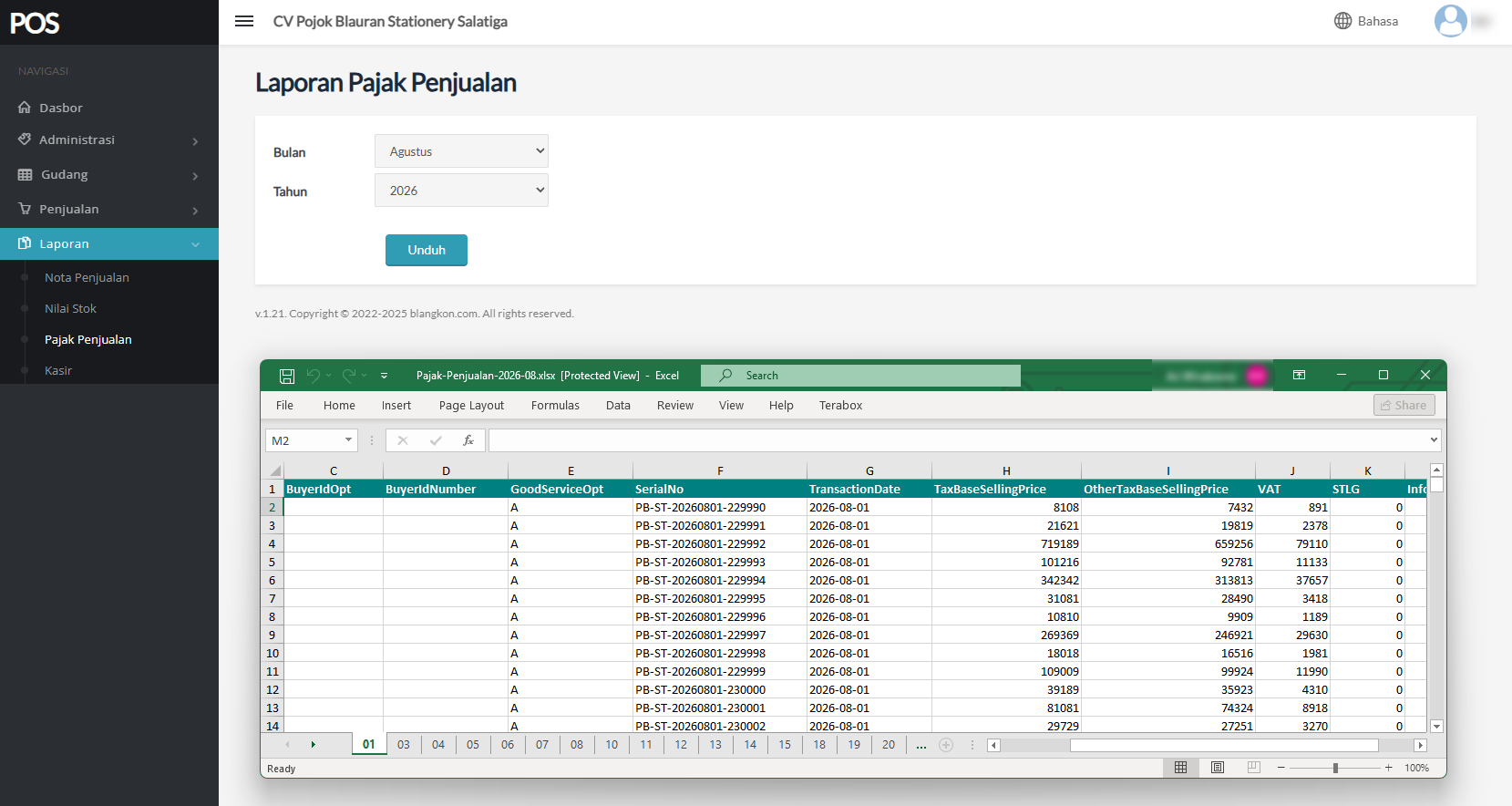Open the Page Layout ribbon tab

tap(471, 406)
